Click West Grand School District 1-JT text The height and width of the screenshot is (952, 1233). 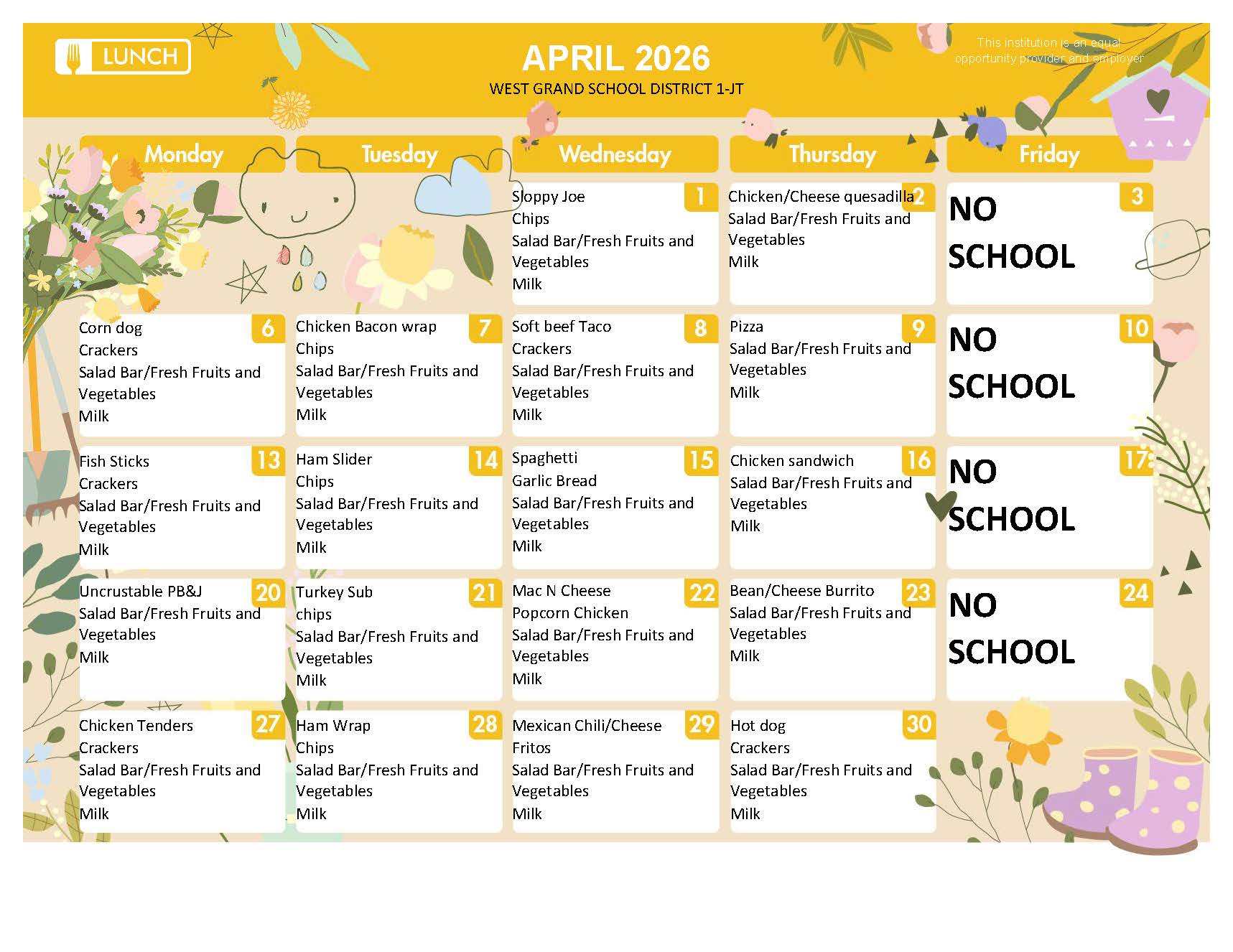(615, 89)
